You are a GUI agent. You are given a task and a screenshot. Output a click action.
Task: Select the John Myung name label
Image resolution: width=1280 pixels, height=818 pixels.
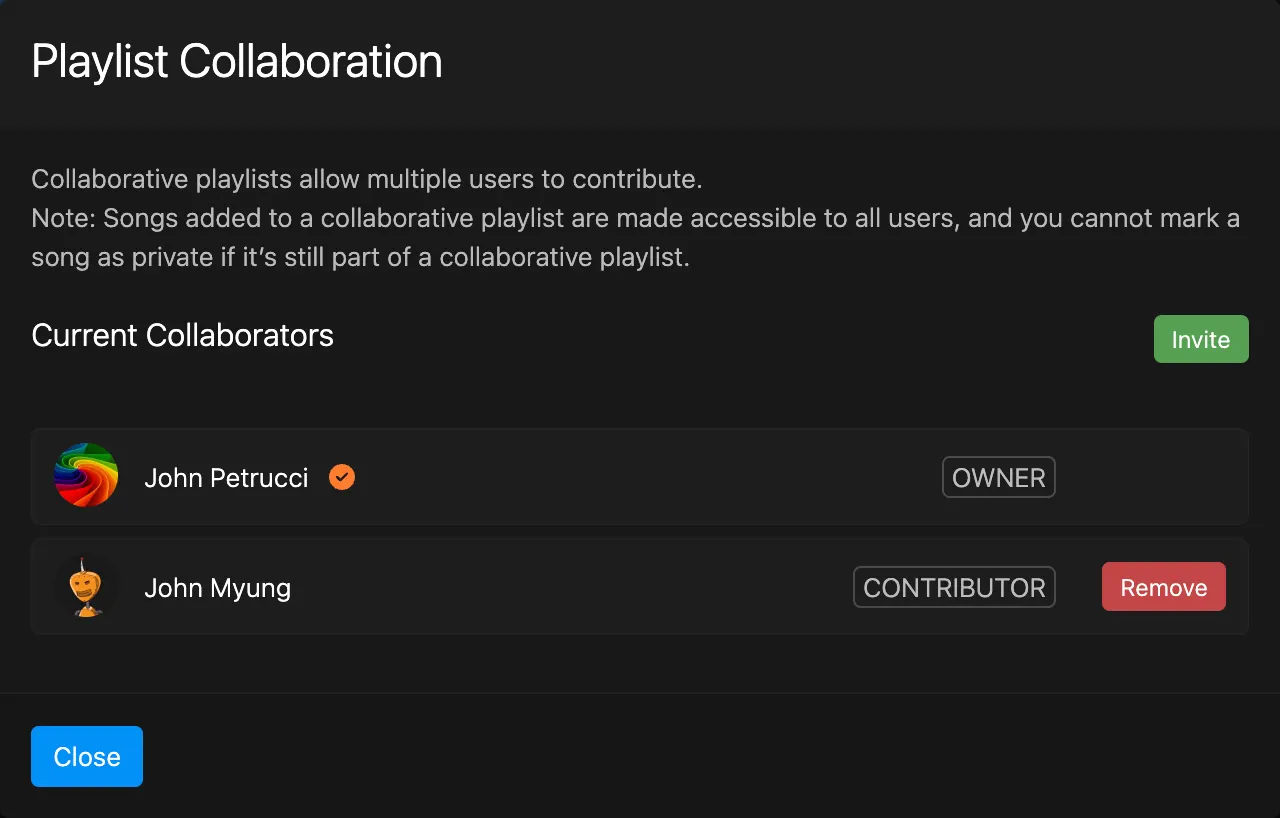[217, 588]
